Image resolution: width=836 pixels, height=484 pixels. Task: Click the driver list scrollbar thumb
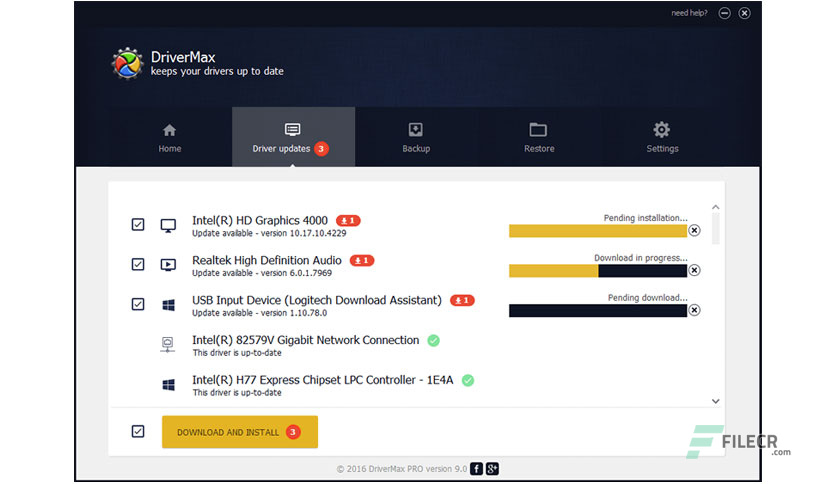tap(716, 228)
